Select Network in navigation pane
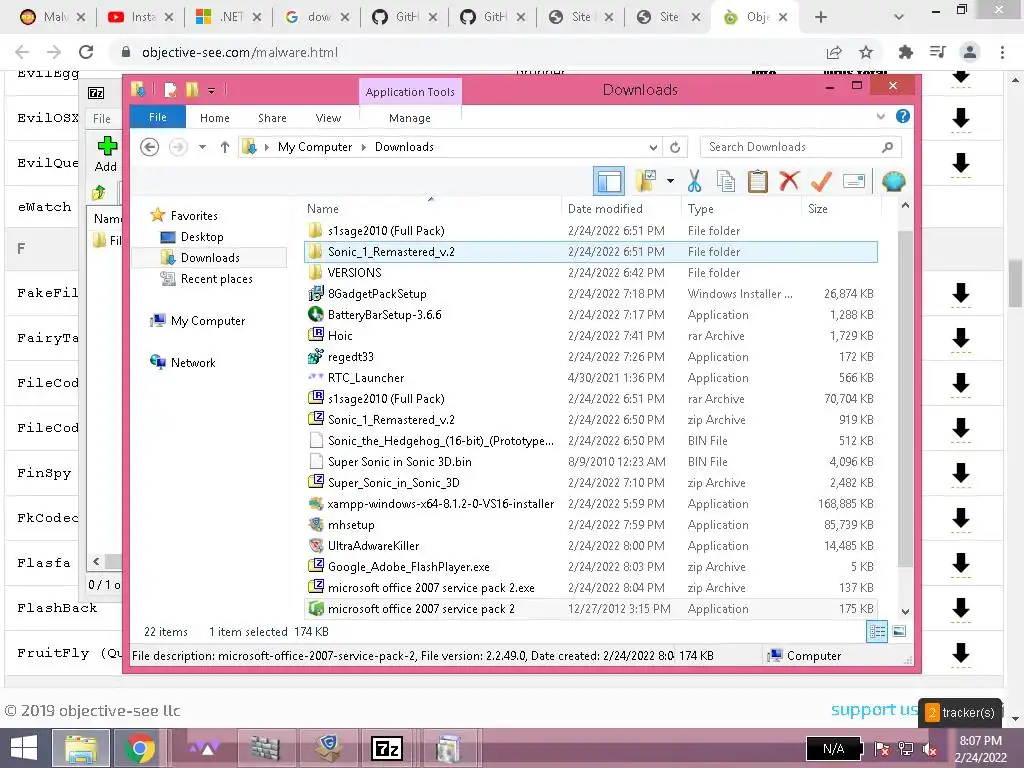 click(x=193, y=362)
